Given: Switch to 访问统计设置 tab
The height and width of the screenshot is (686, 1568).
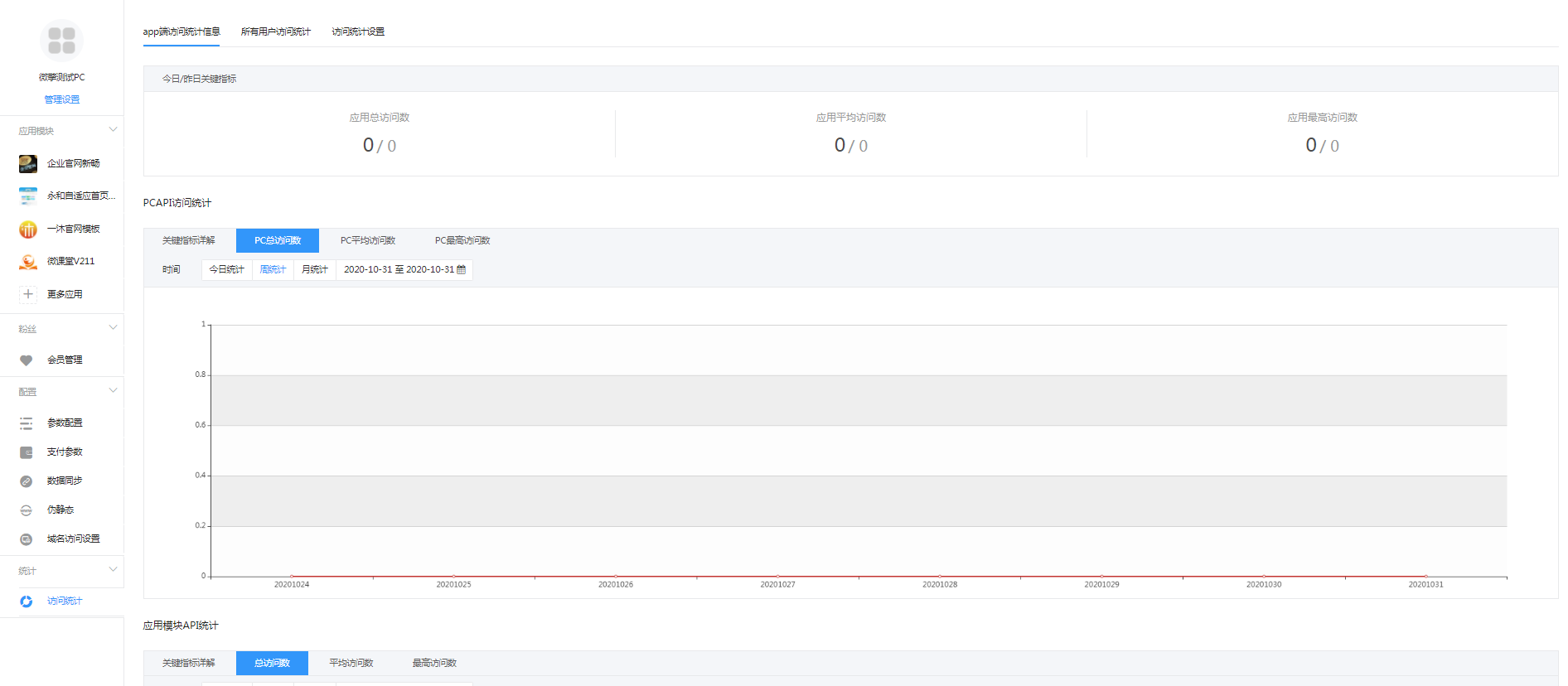Looking at the screenshot, I should click(358, 31).
